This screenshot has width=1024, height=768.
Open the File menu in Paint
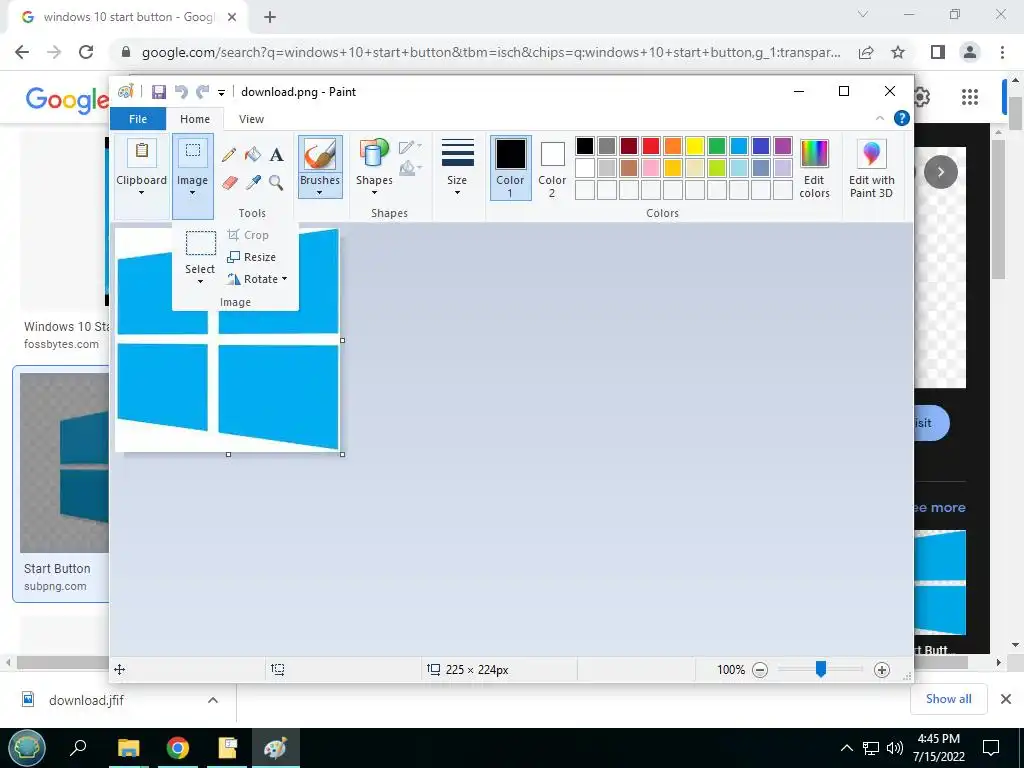(138, 119)
